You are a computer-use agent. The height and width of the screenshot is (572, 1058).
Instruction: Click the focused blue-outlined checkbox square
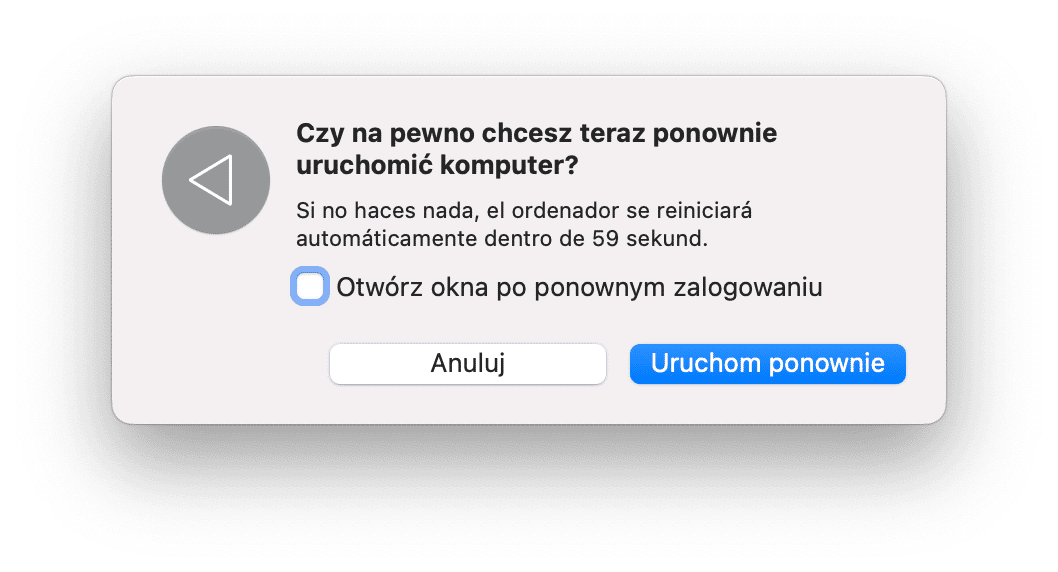pyautogui.click(x=310, y=287)
